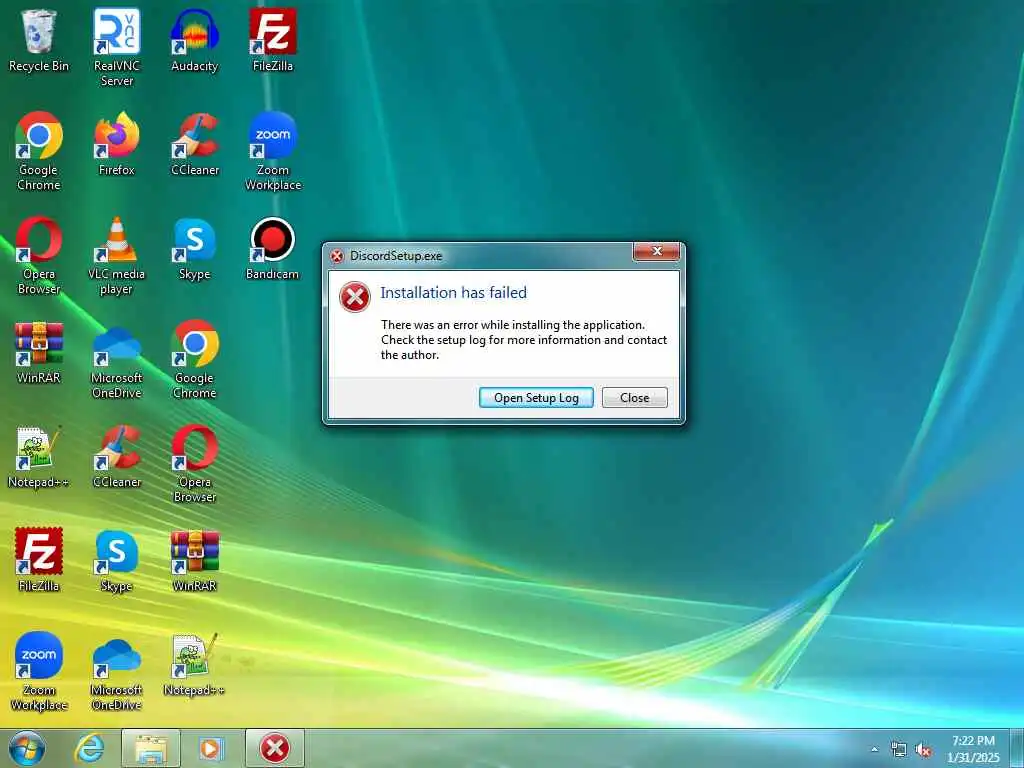This screenshot has height=768, width=1024.
Task: Select the Notepad++ icon right of Microsoft OneDrive
Action: point(195,665)
